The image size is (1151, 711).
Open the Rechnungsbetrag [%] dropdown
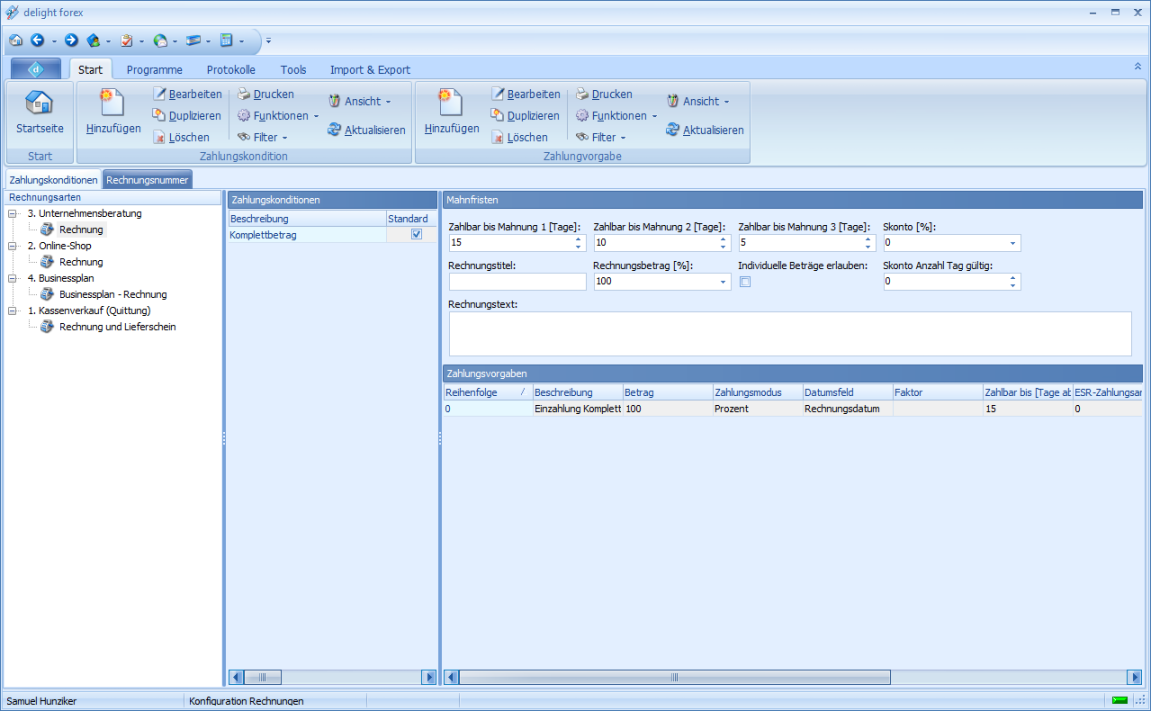tap(722, 282)
